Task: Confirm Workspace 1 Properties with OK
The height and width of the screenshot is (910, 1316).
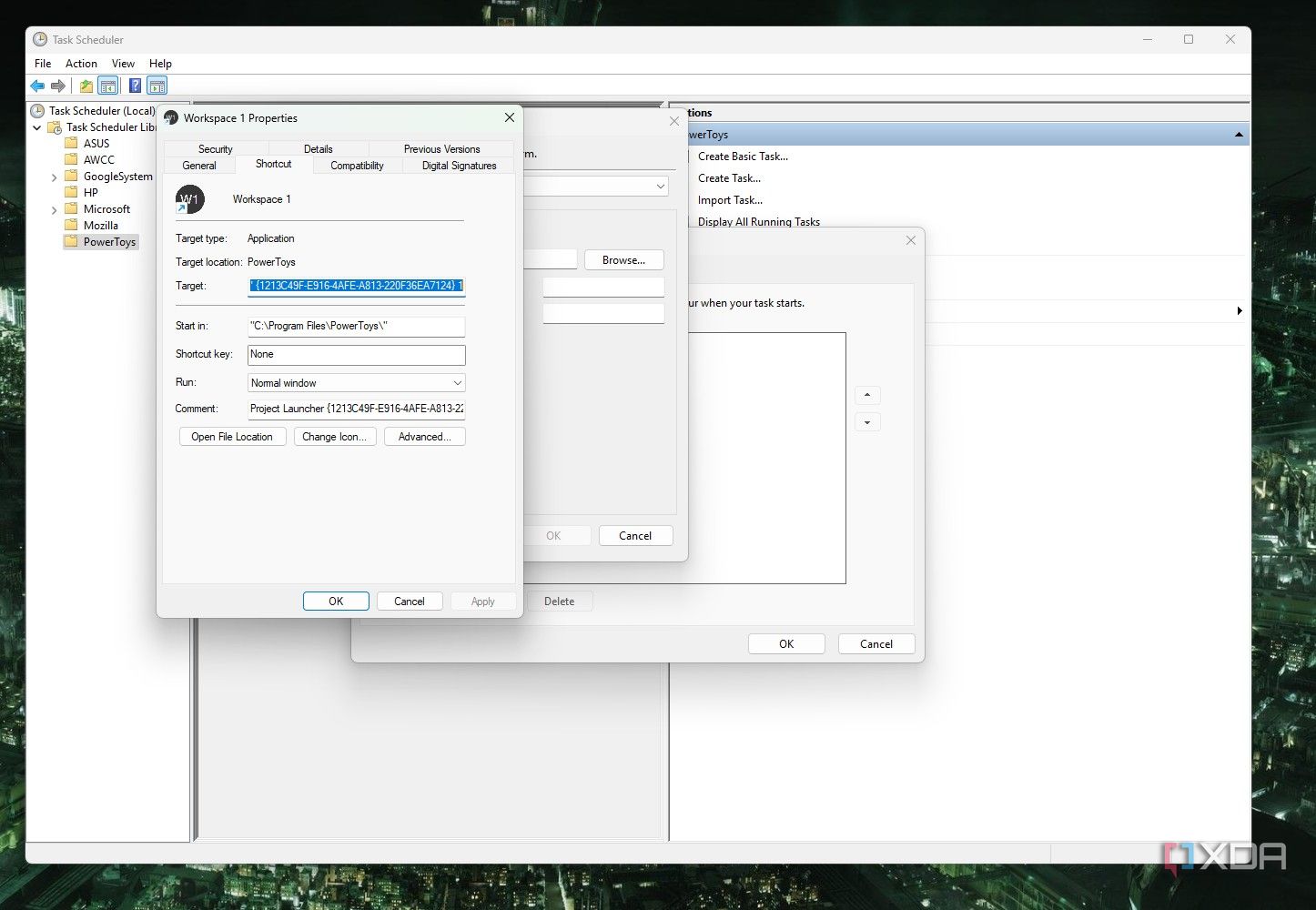Action: pyautogui.click(x=336, y=602)
